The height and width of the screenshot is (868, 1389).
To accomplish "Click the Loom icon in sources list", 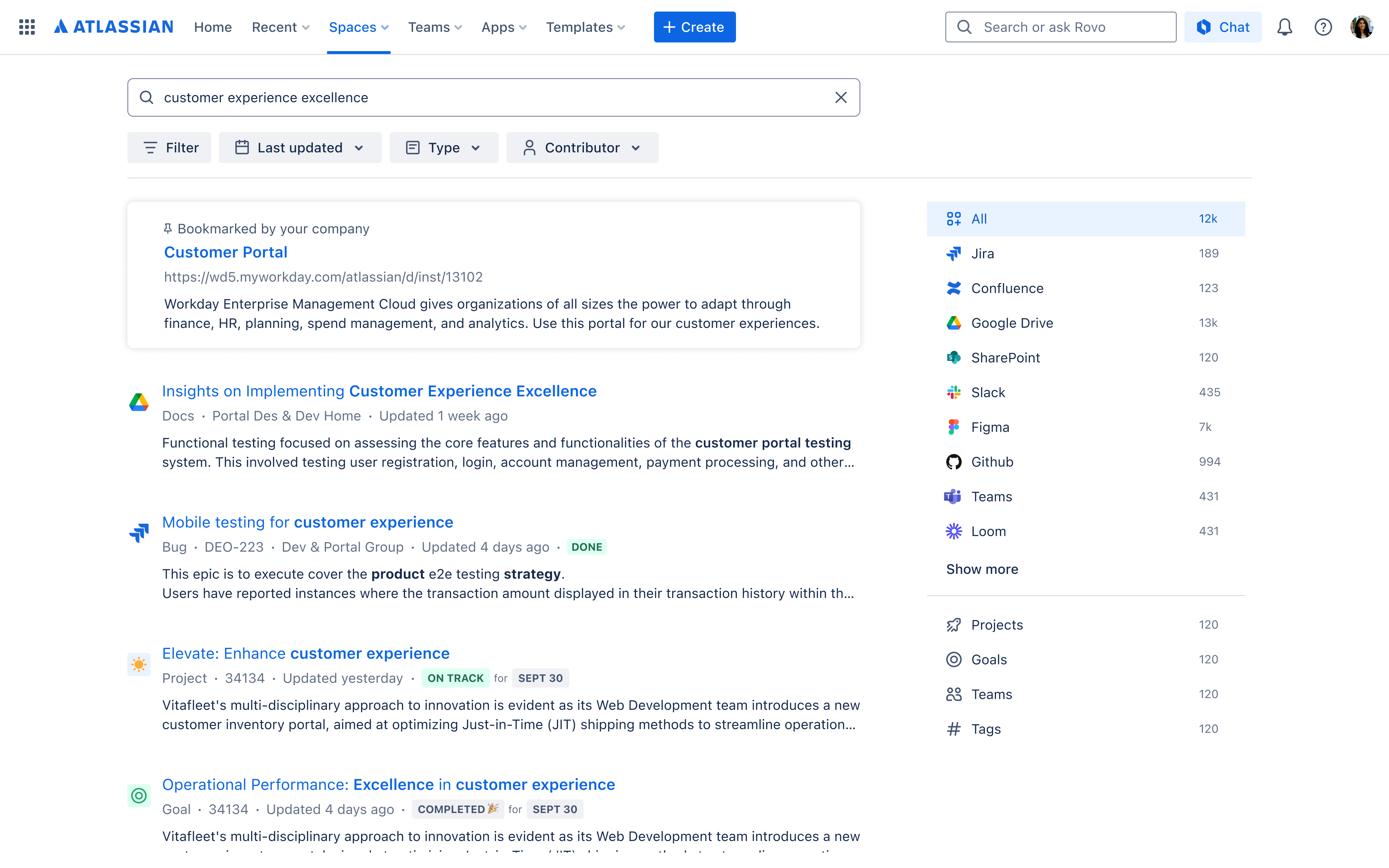I will click(x=953, y=531).
